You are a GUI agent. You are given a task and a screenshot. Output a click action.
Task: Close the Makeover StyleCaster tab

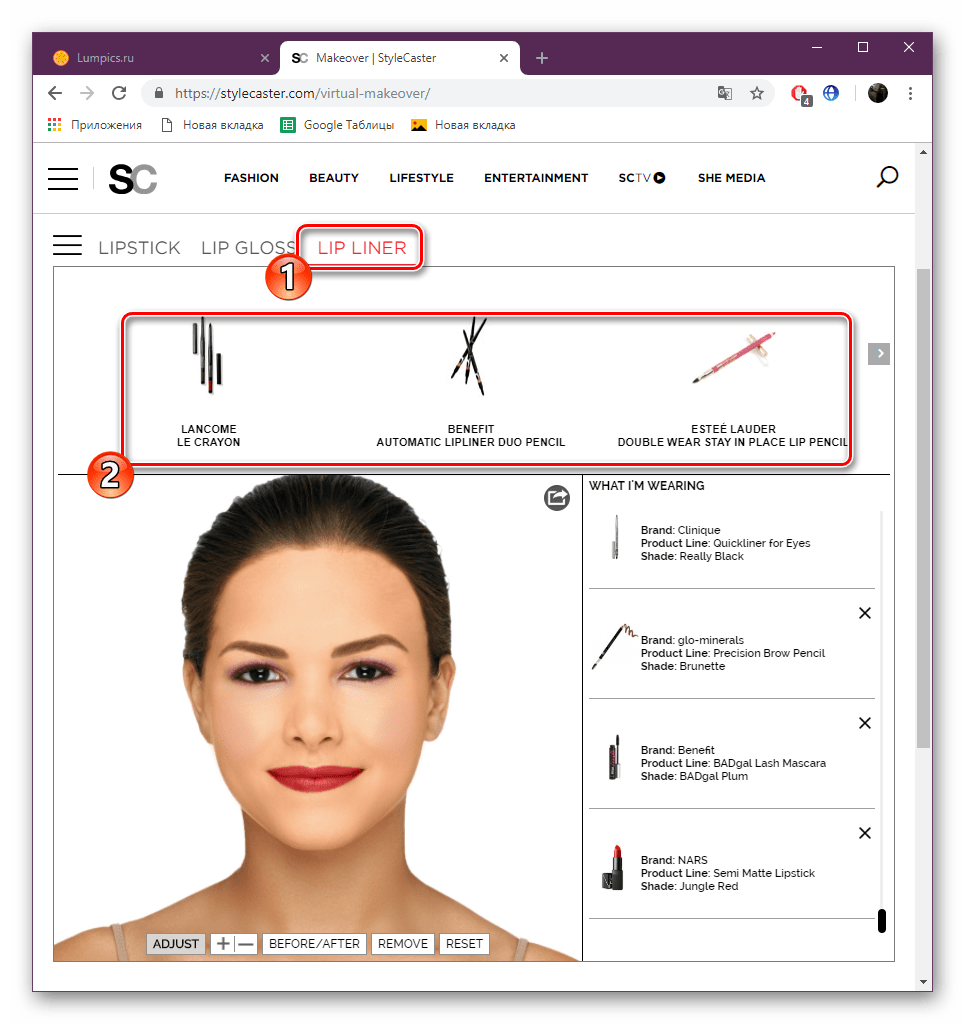tap(504, 58)
